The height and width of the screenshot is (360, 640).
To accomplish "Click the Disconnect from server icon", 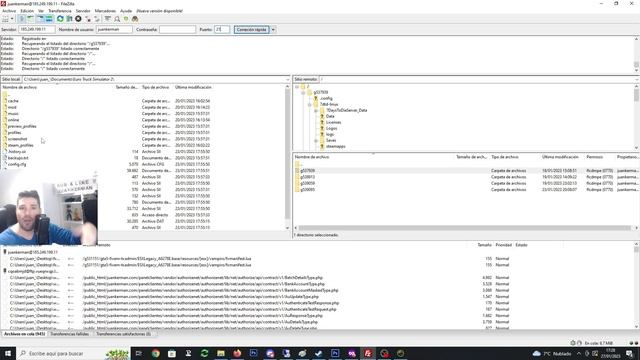I will [88, 19].
